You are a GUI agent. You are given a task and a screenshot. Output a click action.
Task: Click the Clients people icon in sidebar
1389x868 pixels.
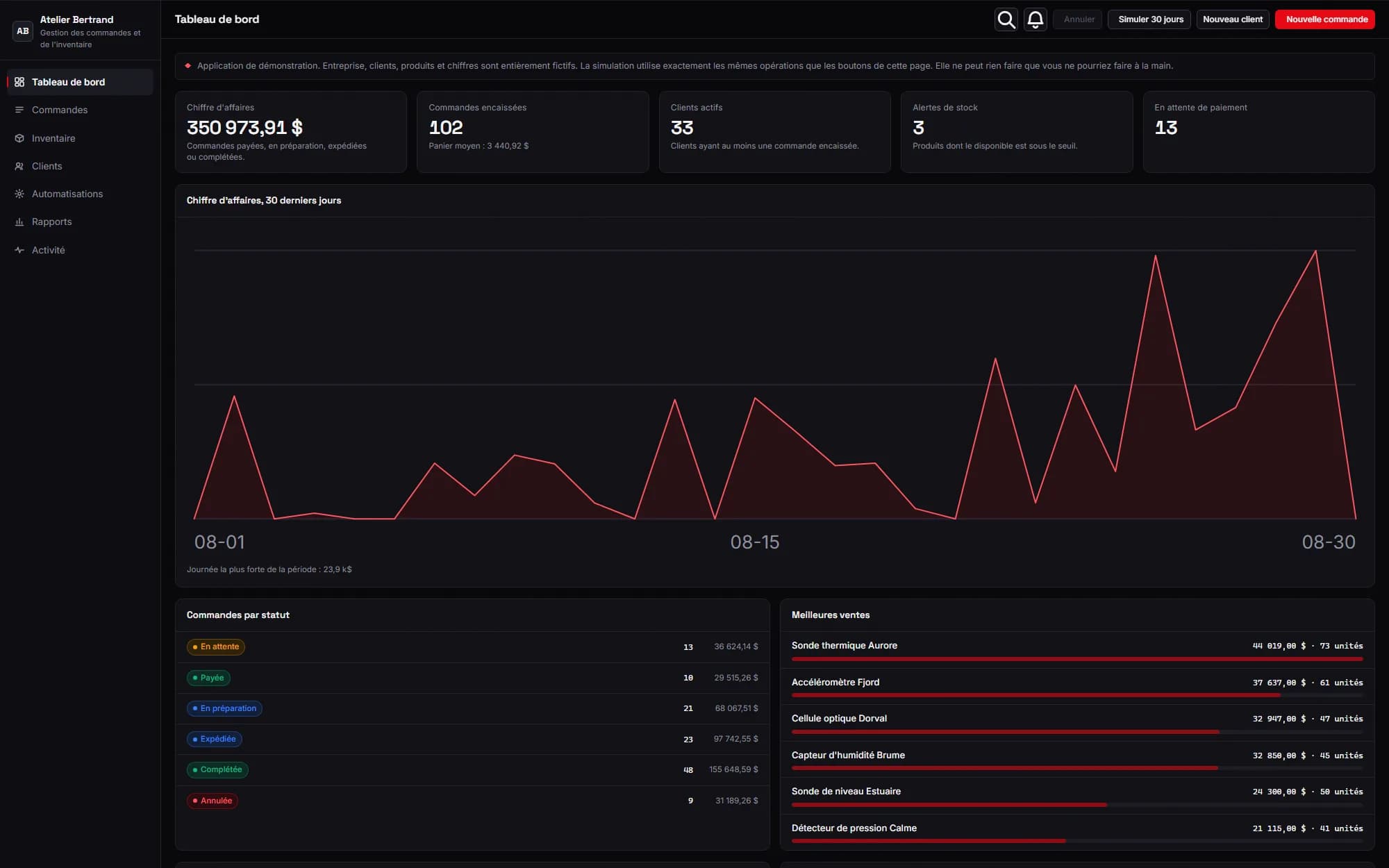(x=19, y=166)
